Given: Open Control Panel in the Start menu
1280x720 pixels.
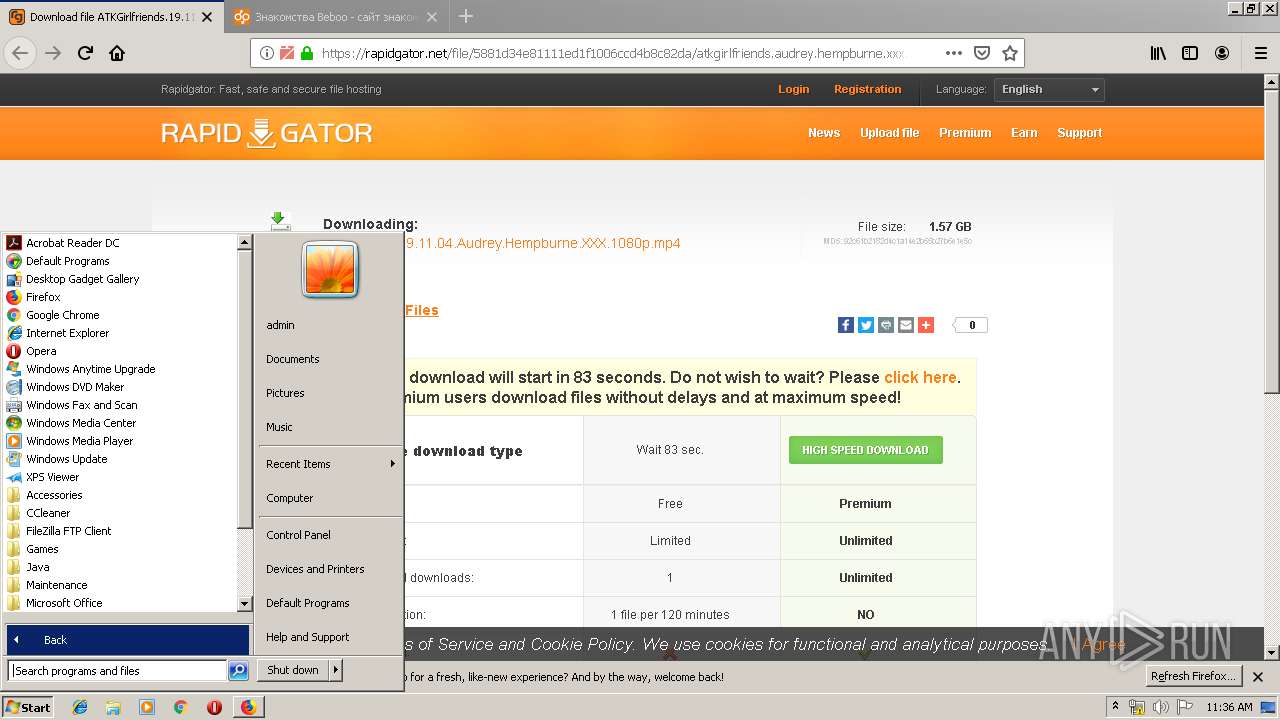Looking at the screenshot, I should click(298, 535).
